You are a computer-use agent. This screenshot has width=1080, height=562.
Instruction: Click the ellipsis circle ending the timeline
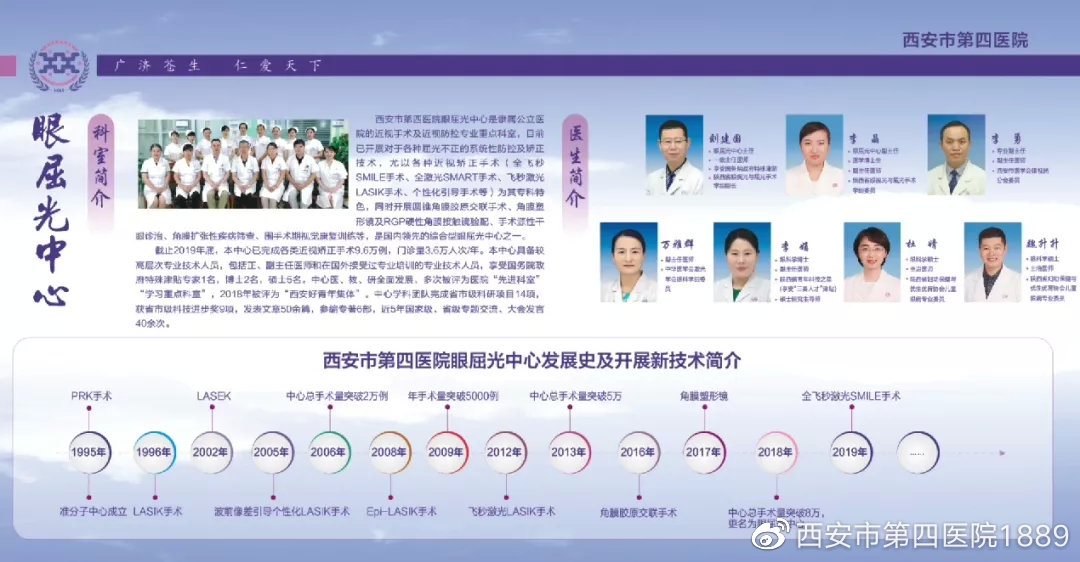[917, 452]
